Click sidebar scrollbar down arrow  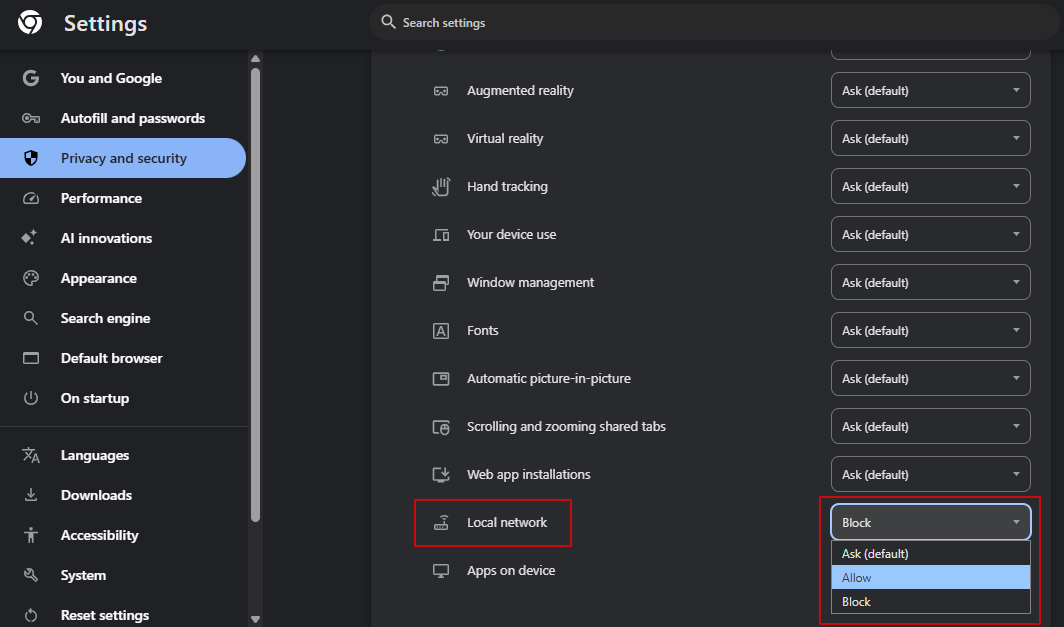255,619
